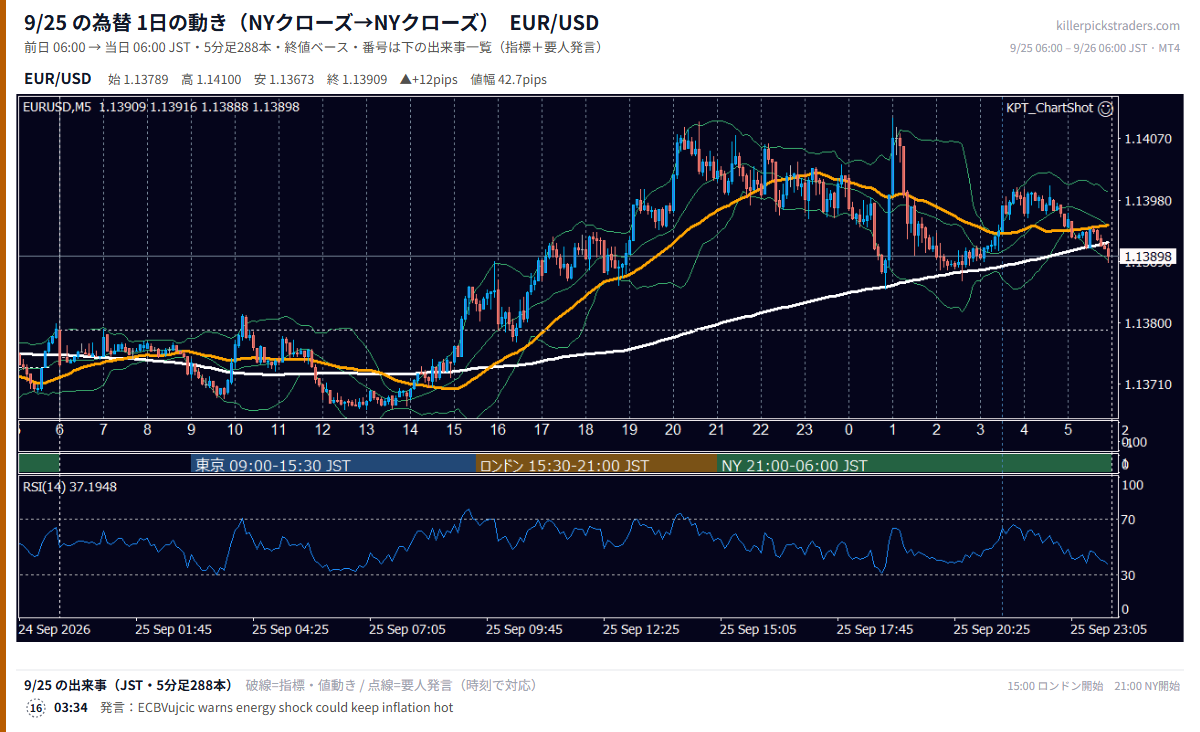
Task: Click the circled 16 event marker
Action: [36, 707]
